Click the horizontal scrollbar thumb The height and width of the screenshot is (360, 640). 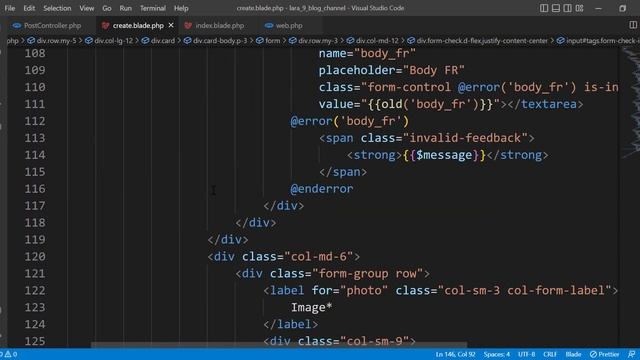click(279, 345)
